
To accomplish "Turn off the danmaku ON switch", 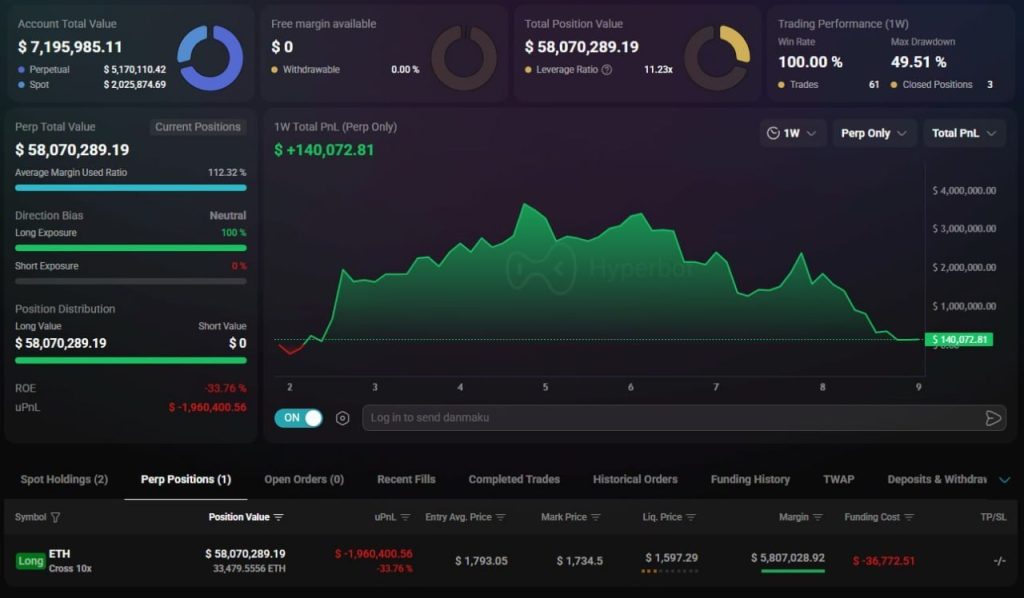I will pyautogui.click(x=298, y=418).
